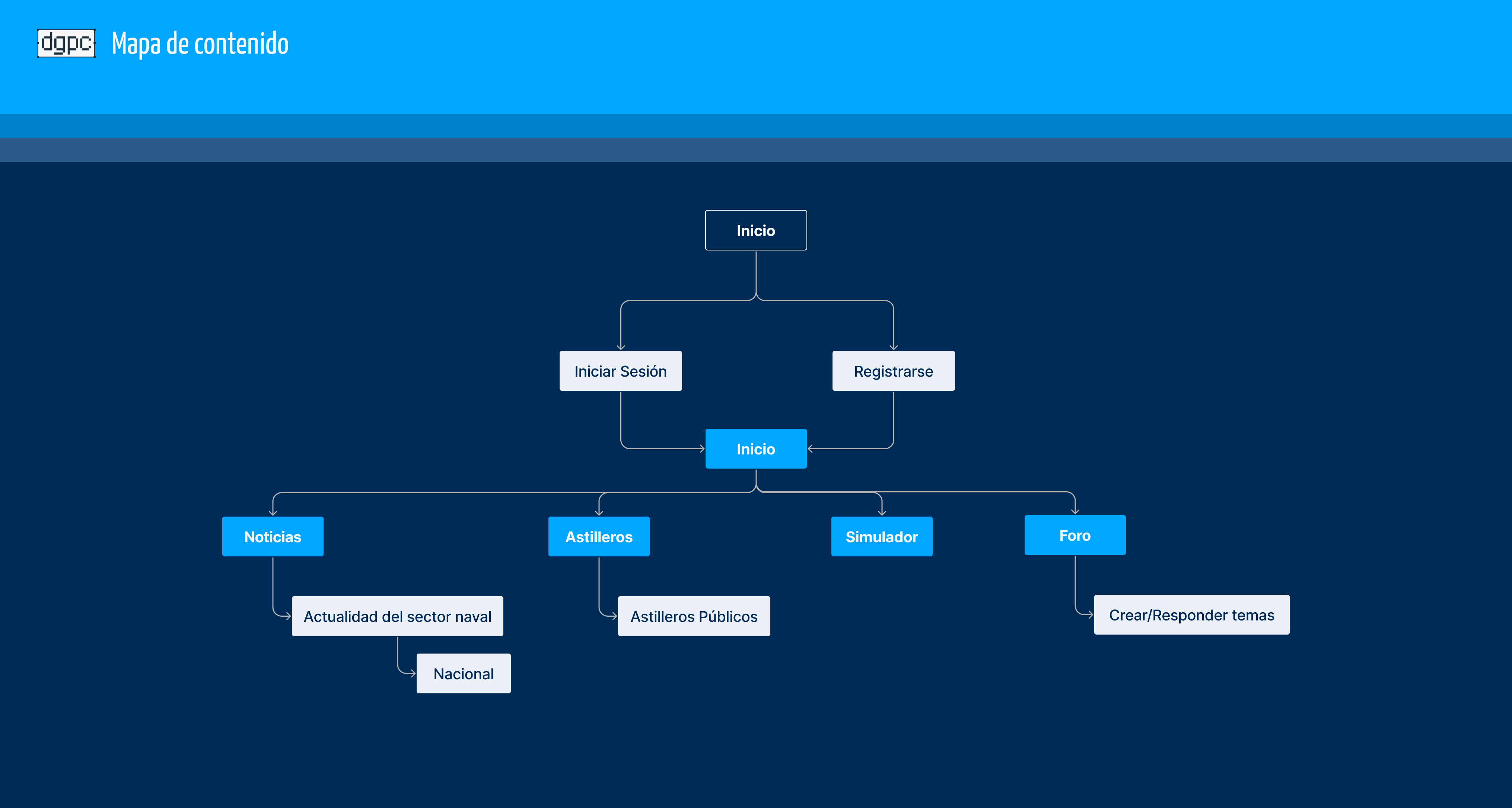Screen dimensions: 1512x808
Task: Open the Registrarse box
Action: [893, 370]
